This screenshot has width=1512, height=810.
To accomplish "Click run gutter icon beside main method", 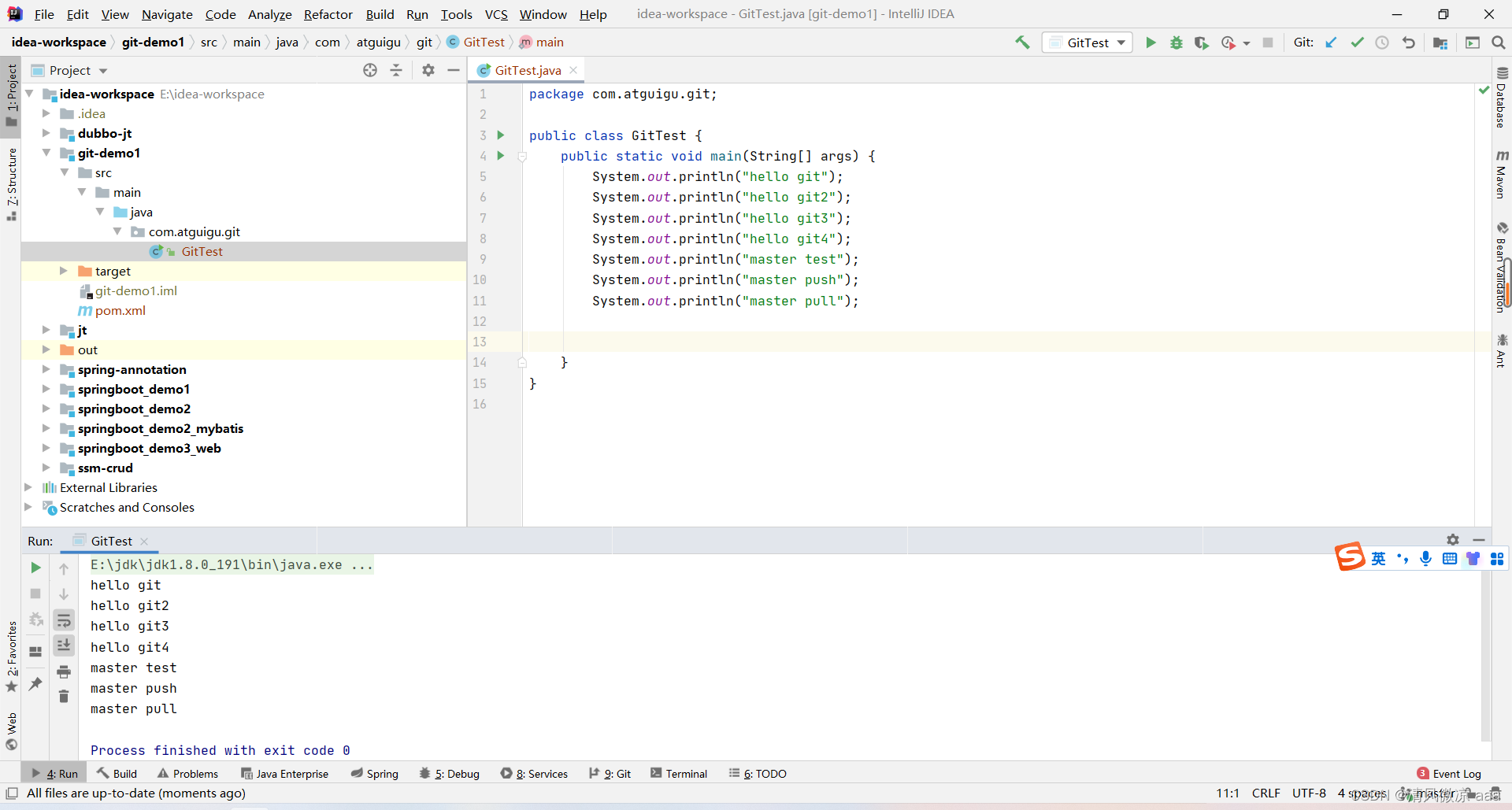I will 500,156.
